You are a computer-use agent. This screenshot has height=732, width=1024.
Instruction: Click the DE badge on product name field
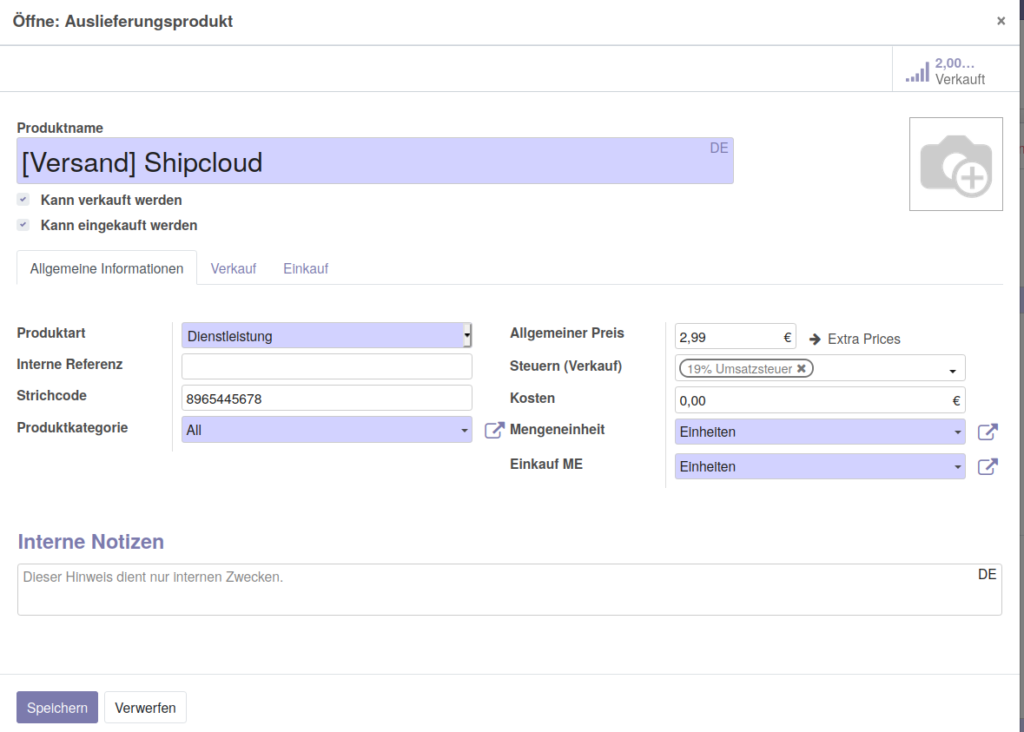pyautogui.click(x=718, y=147)
